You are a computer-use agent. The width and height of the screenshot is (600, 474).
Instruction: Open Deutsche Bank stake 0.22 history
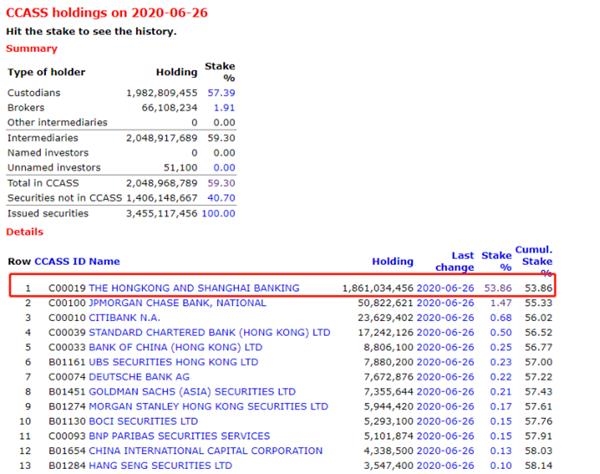(501, 377)
